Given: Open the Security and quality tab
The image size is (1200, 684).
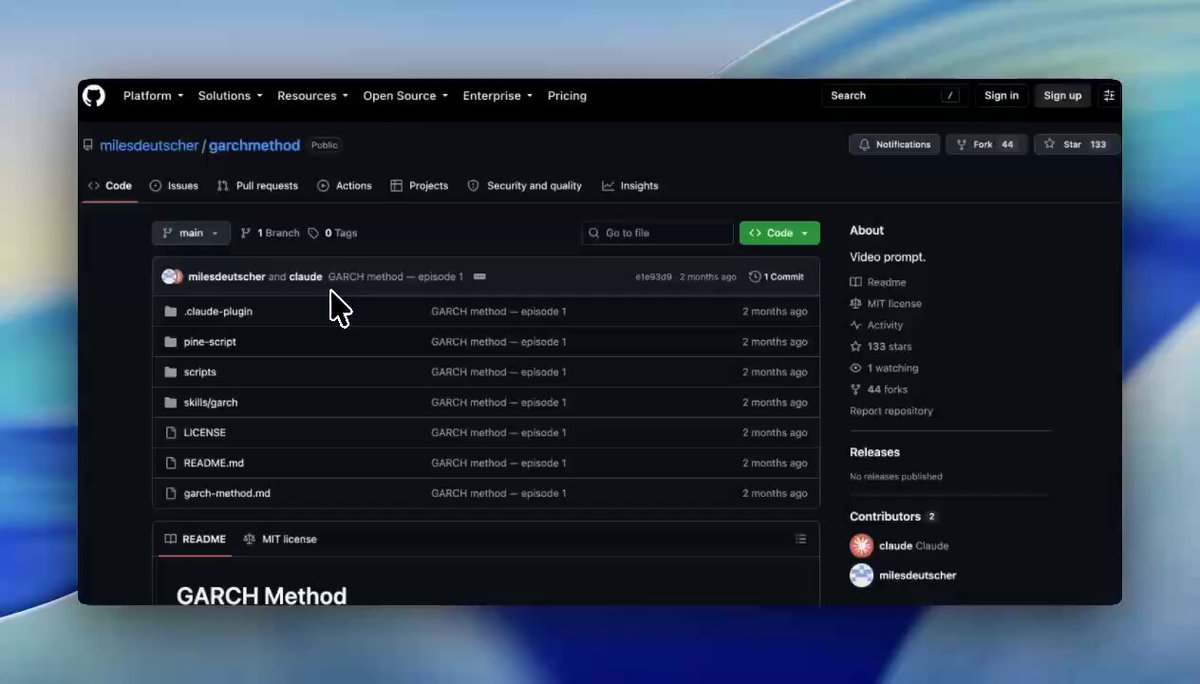Looking at the screenshot, I should coord(525,186).
